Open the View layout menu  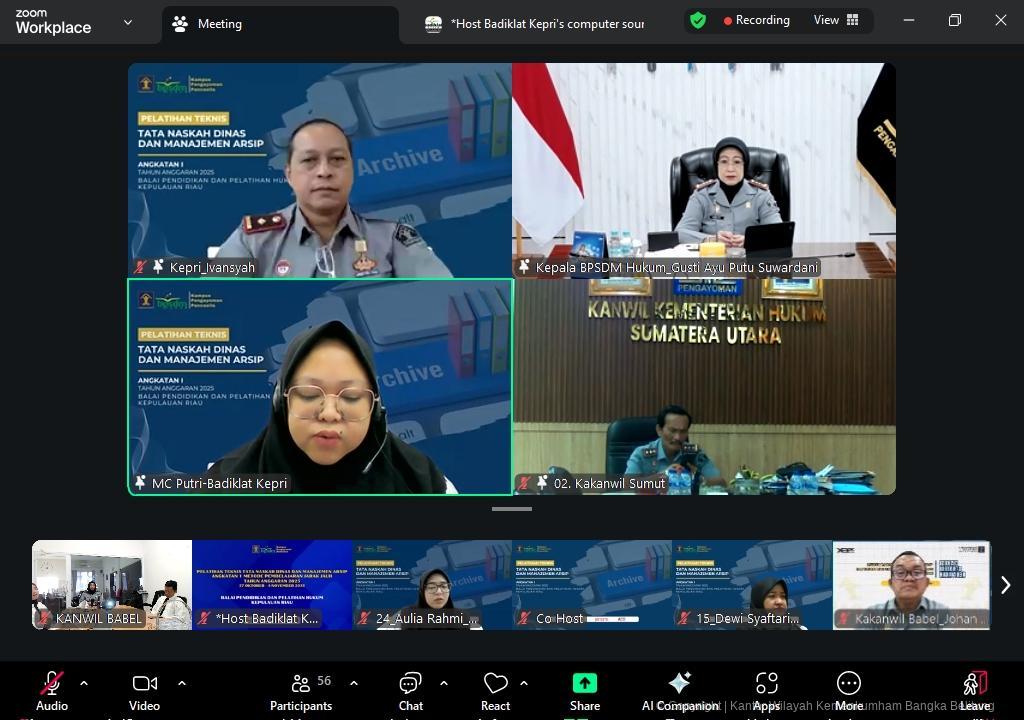834,20
